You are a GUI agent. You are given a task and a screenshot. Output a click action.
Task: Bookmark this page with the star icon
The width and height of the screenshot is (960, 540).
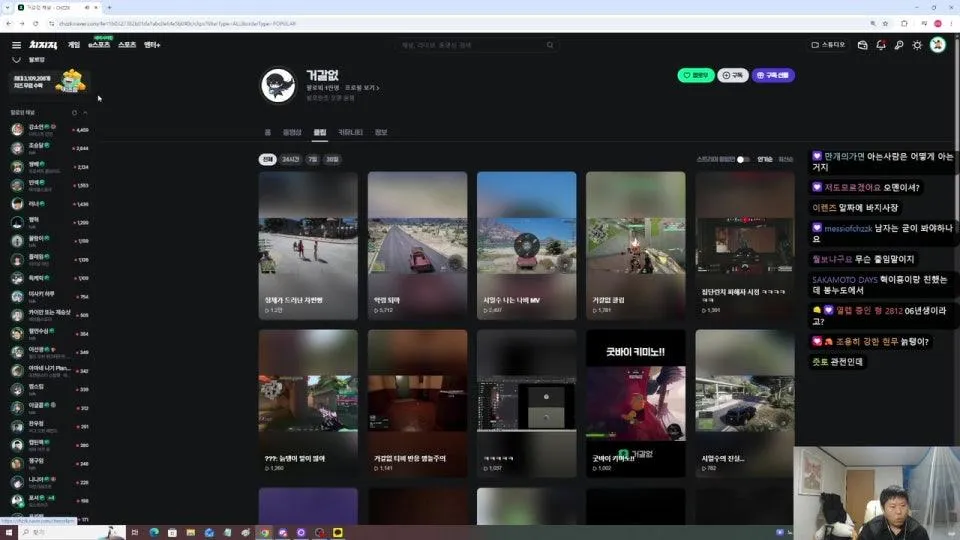point(885,23)
